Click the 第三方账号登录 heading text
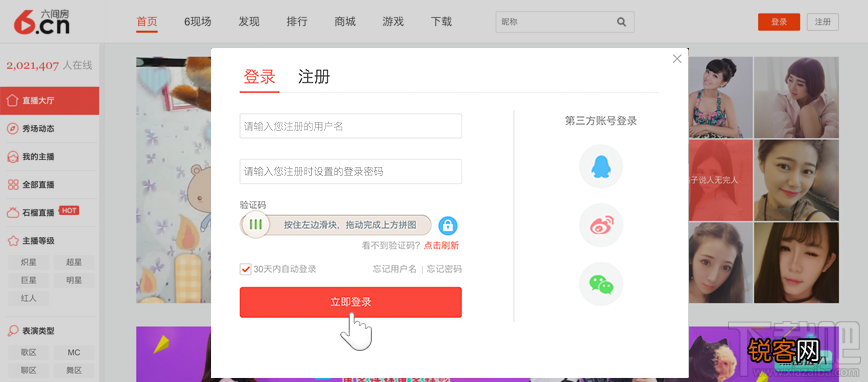This screenshot has width=868, height=382. 601,121
